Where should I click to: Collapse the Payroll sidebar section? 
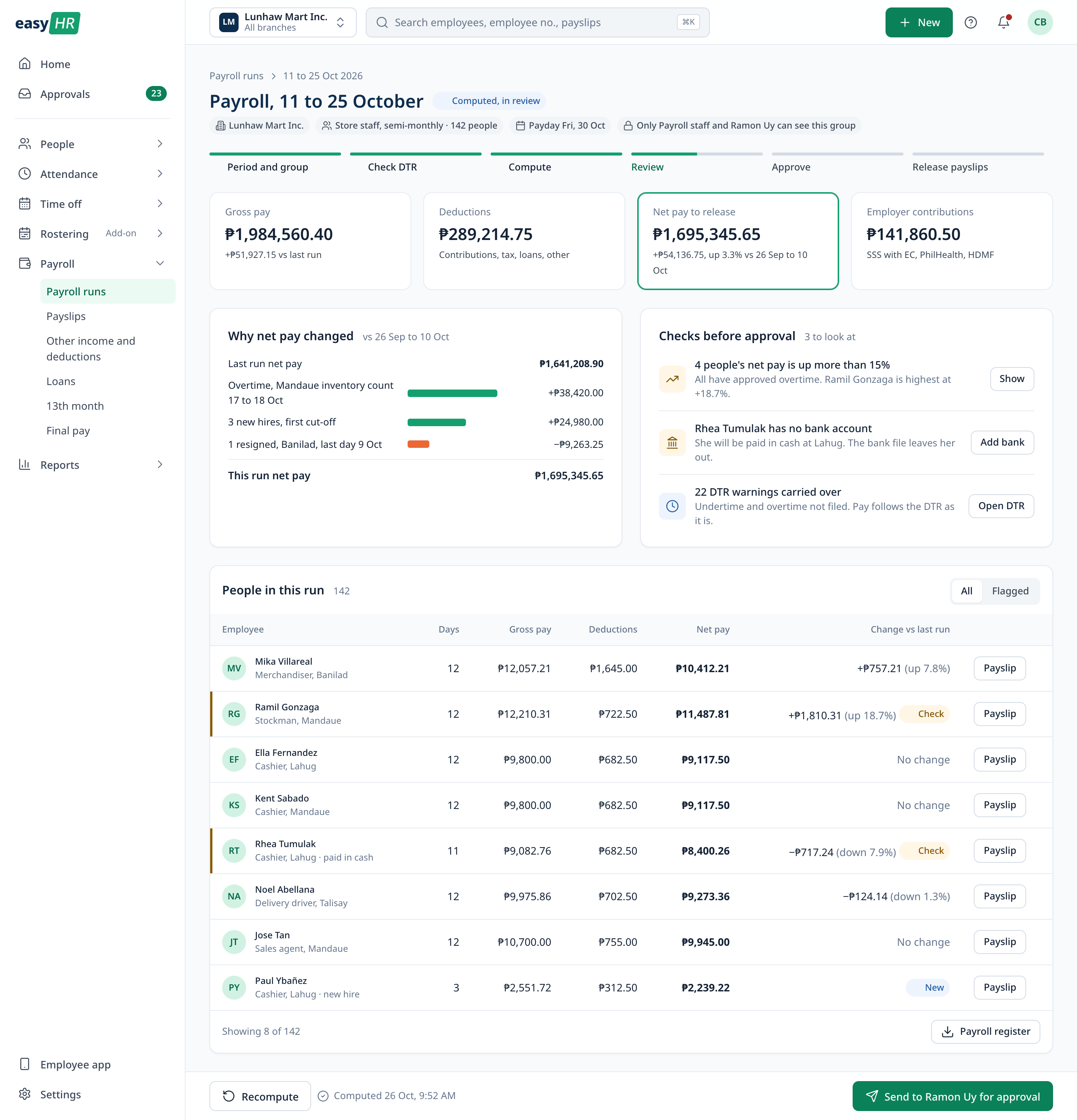pyautogui.click(x=93, y=264)
